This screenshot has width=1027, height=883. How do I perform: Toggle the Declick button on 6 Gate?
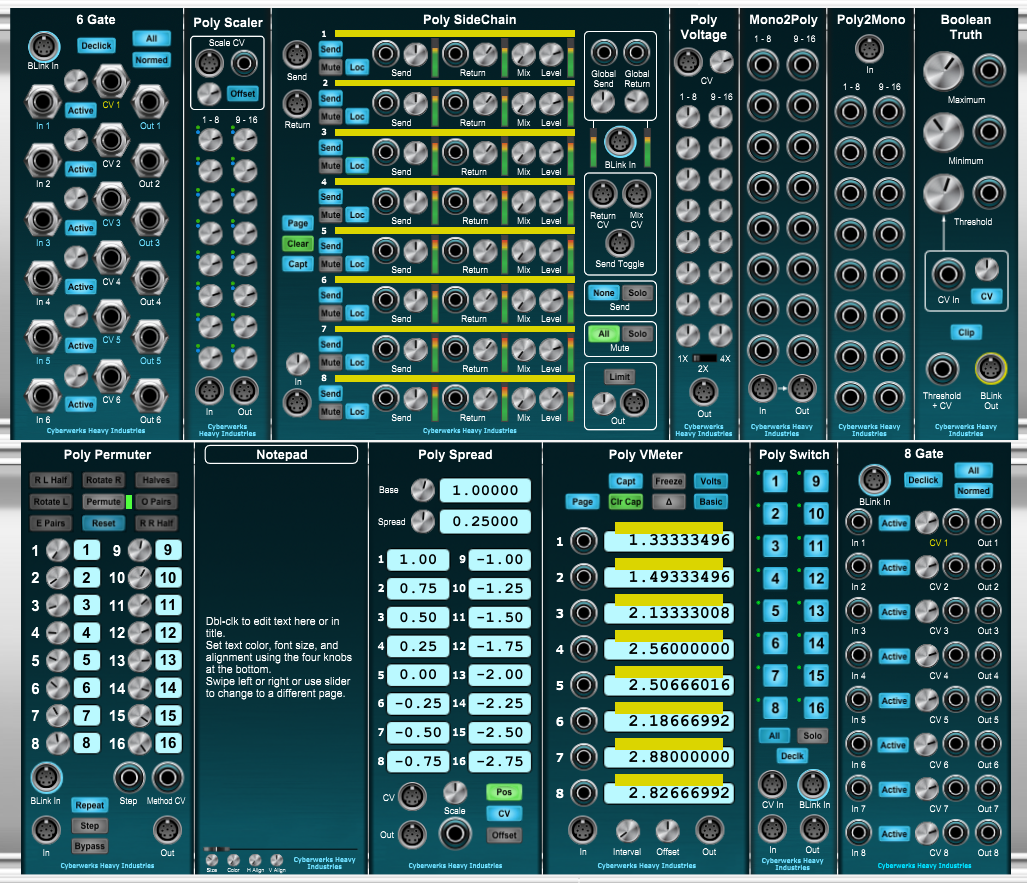[96, 46]
